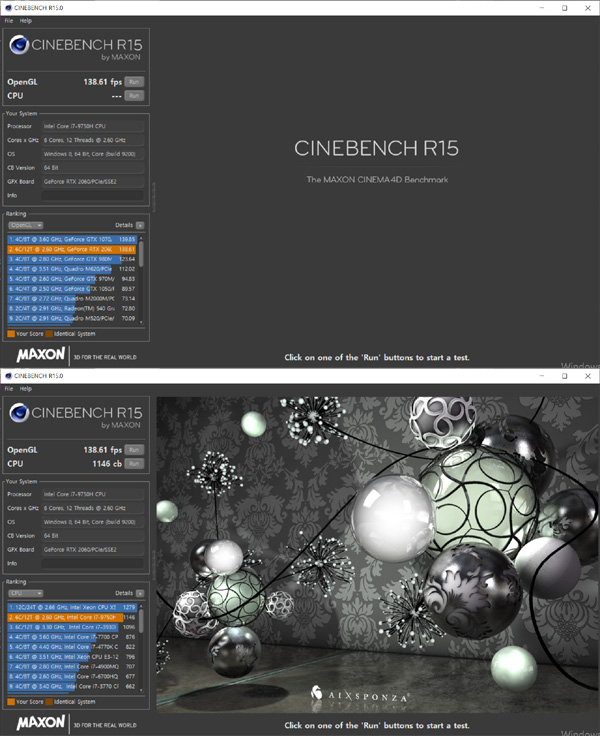Select ranking row GeForce GTX 1050 89.57
Screen dimensions: 600x736
pos(72,289)
